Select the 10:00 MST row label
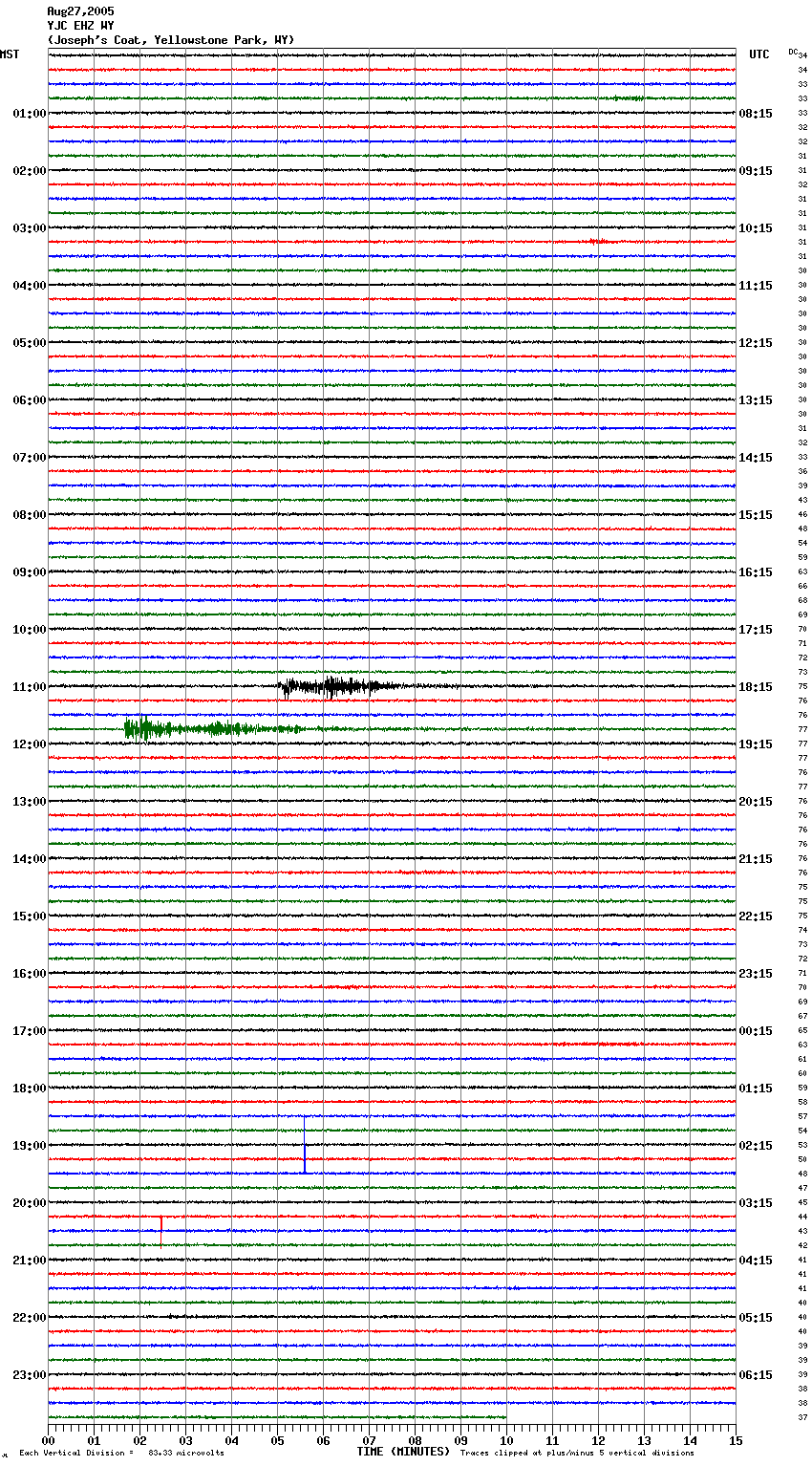Viewport: 812px width, 1466px height. click(x=30, y=630)
